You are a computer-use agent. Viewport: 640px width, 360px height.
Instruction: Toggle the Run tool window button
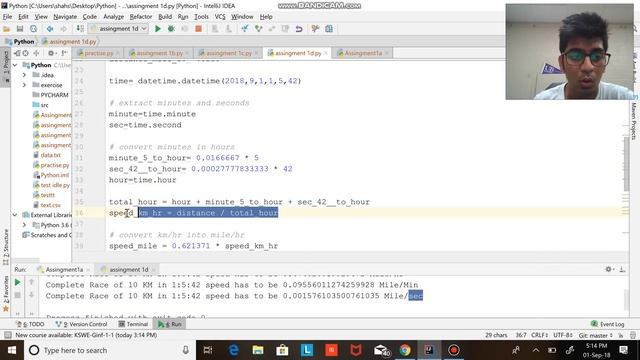point(170,324)
